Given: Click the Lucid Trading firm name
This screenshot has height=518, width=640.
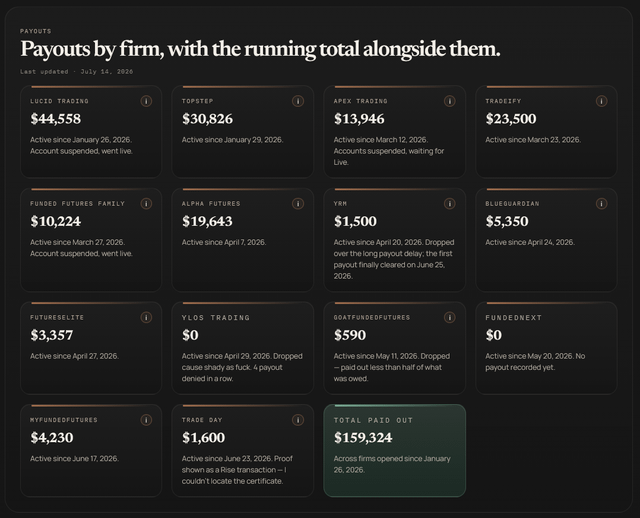Looking at the screenshot, I should [59, 101].
